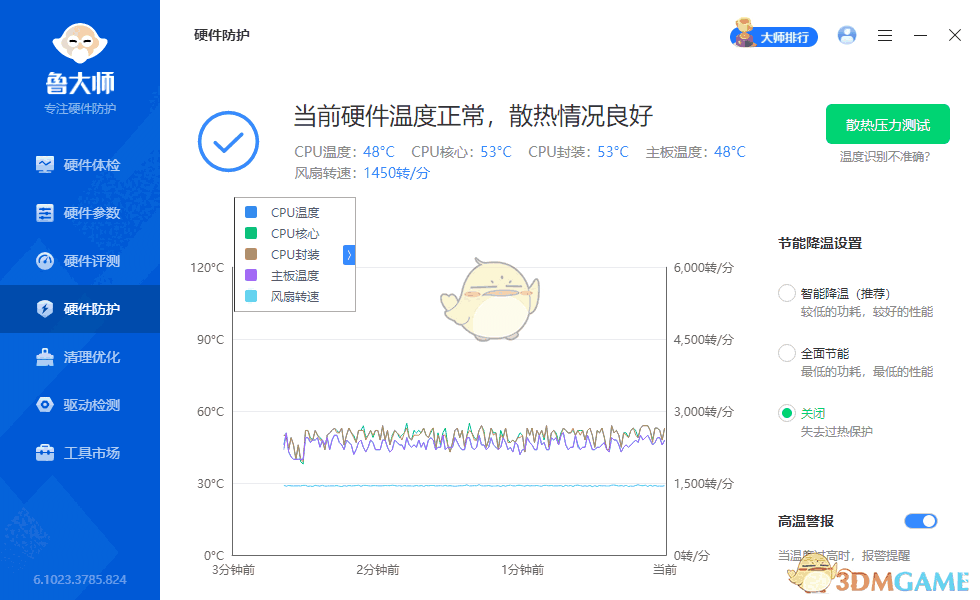Open the 硬件体检 section
The image size is (980, 600).
pyautogui.click(x=80, y=164)
